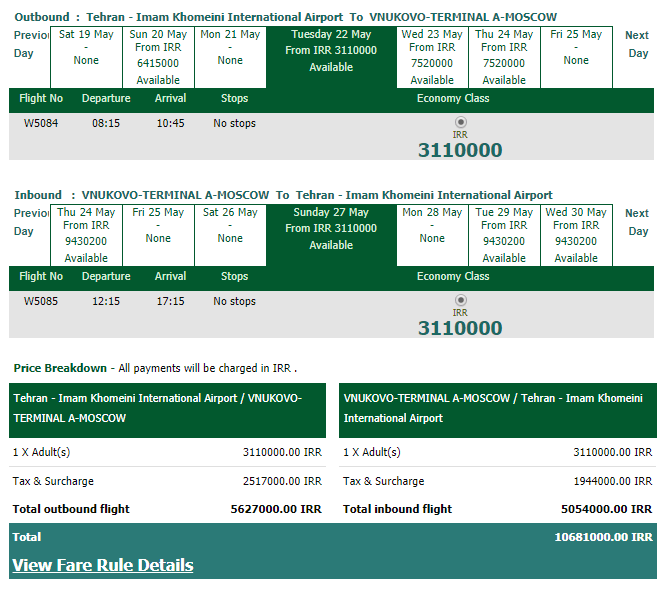Click inbound departure time 12:15

106,301
